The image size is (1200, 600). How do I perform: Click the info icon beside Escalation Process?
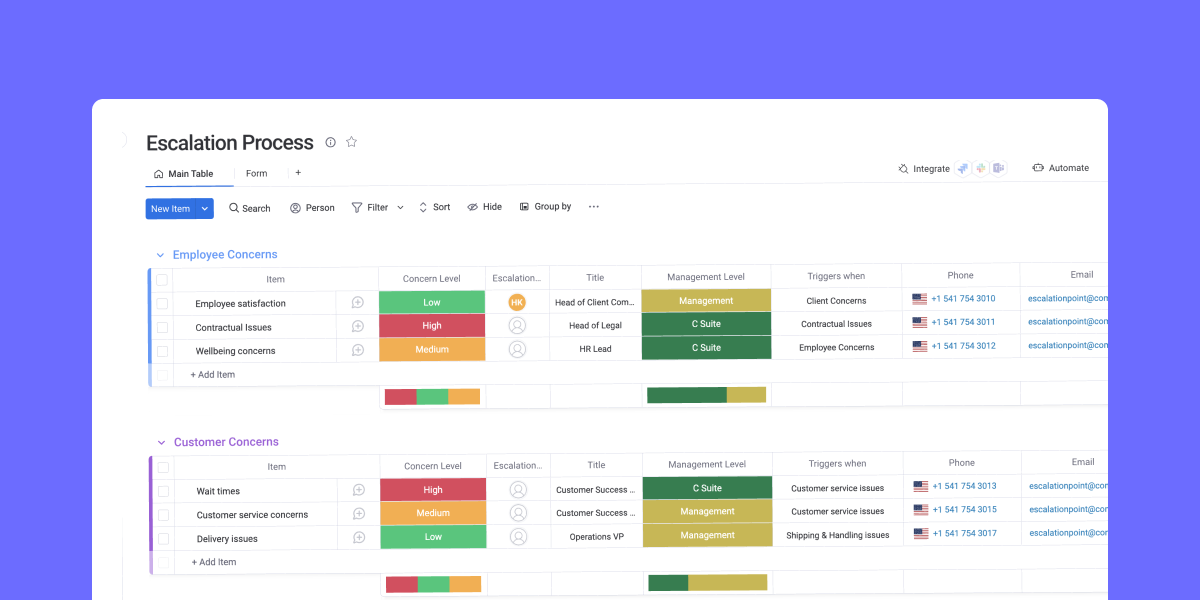point(331,142)
